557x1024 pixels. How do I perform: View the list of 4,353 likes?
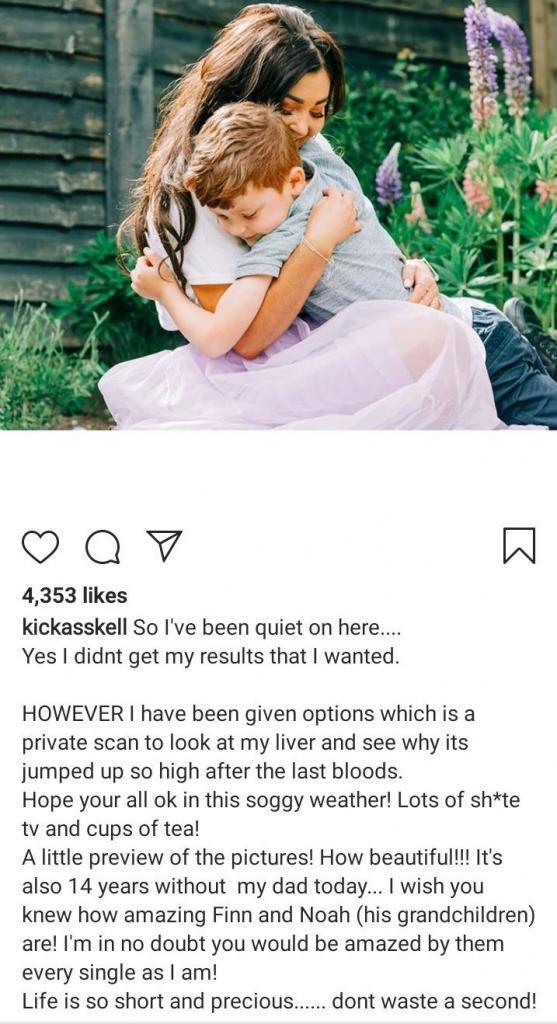click(74, 596)
